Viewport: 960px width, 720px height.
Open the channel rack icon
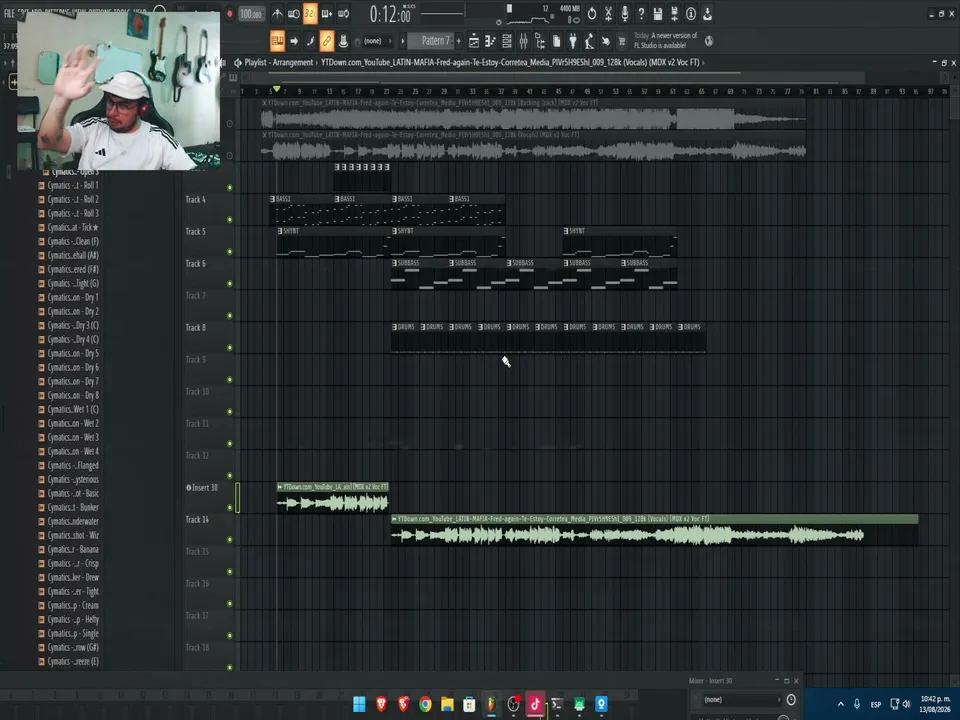[507, 41]
